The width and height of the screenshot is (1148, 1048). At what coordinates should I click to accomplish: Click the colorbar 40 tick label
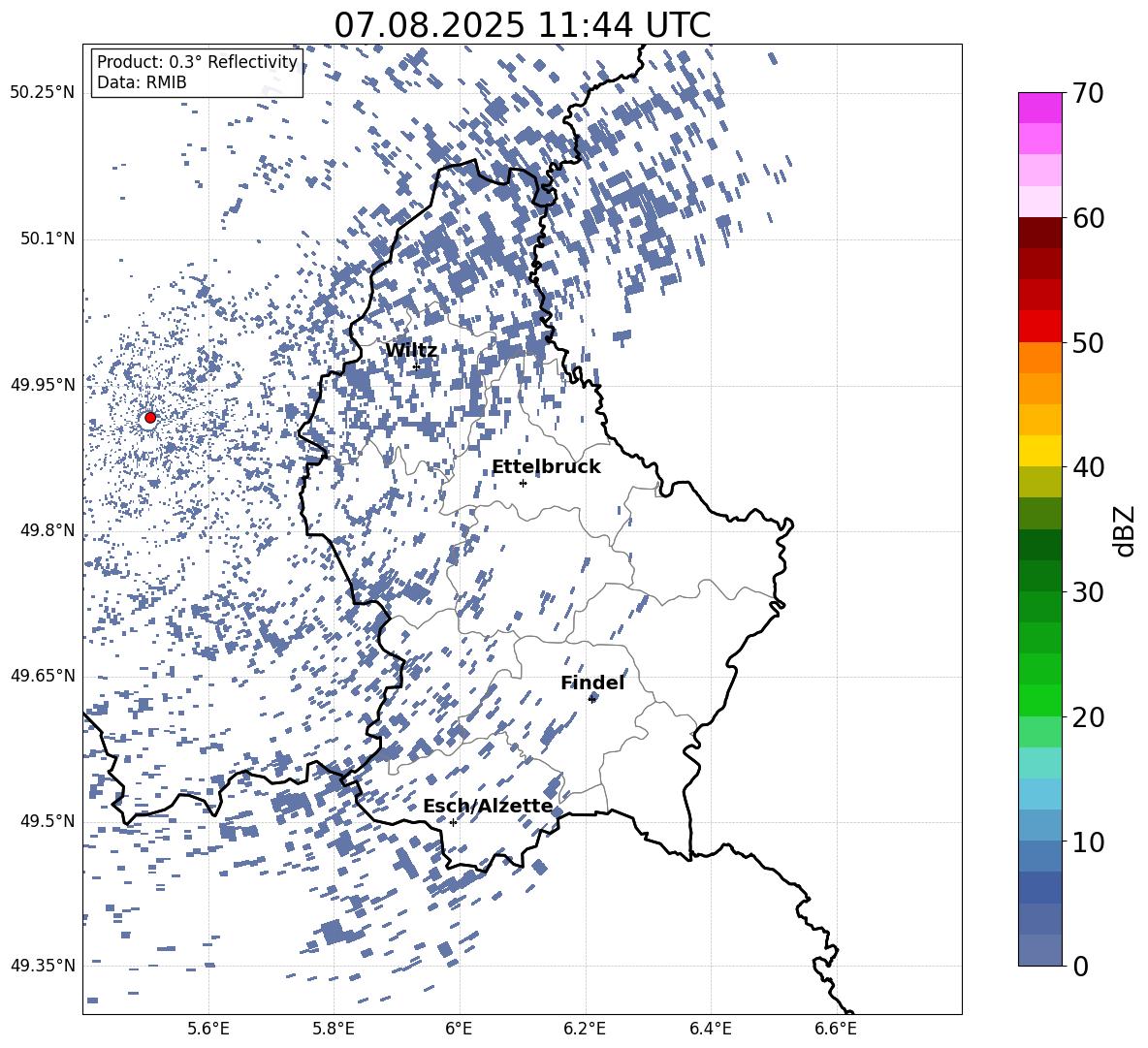(1088, 467)
